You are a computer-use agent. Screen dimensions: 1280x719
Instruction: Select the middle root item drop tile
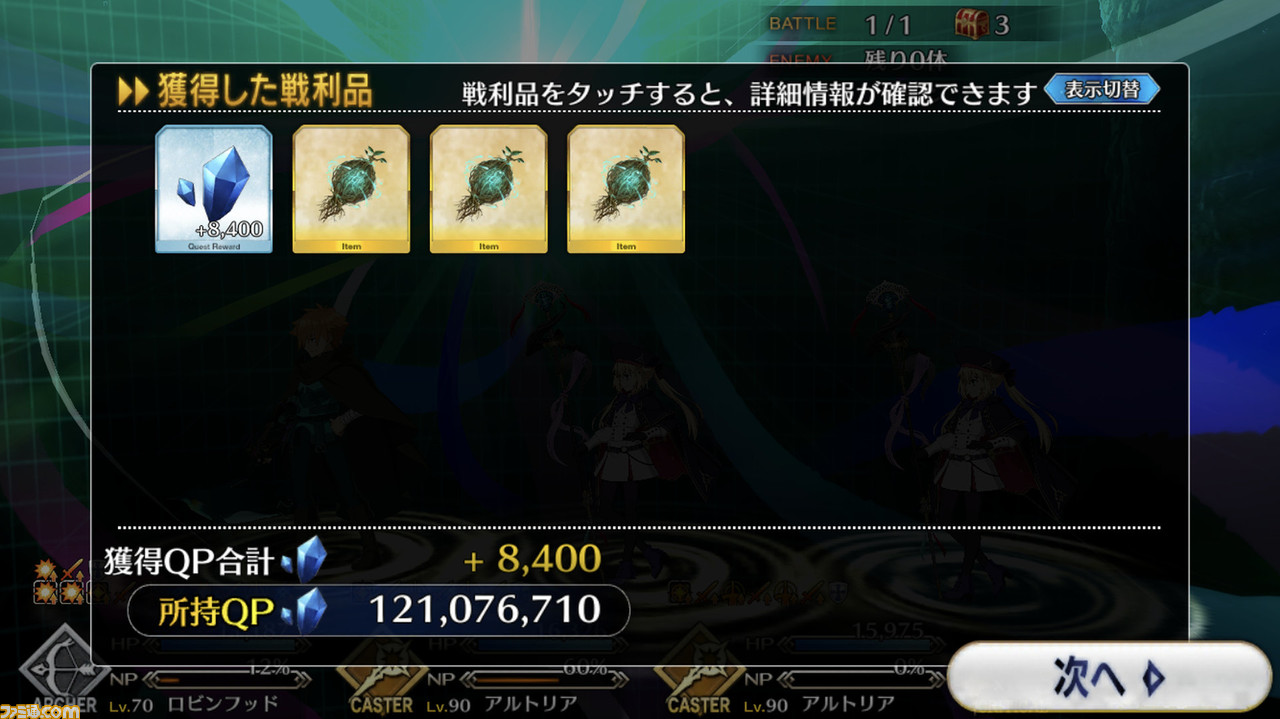pos(488,189)
